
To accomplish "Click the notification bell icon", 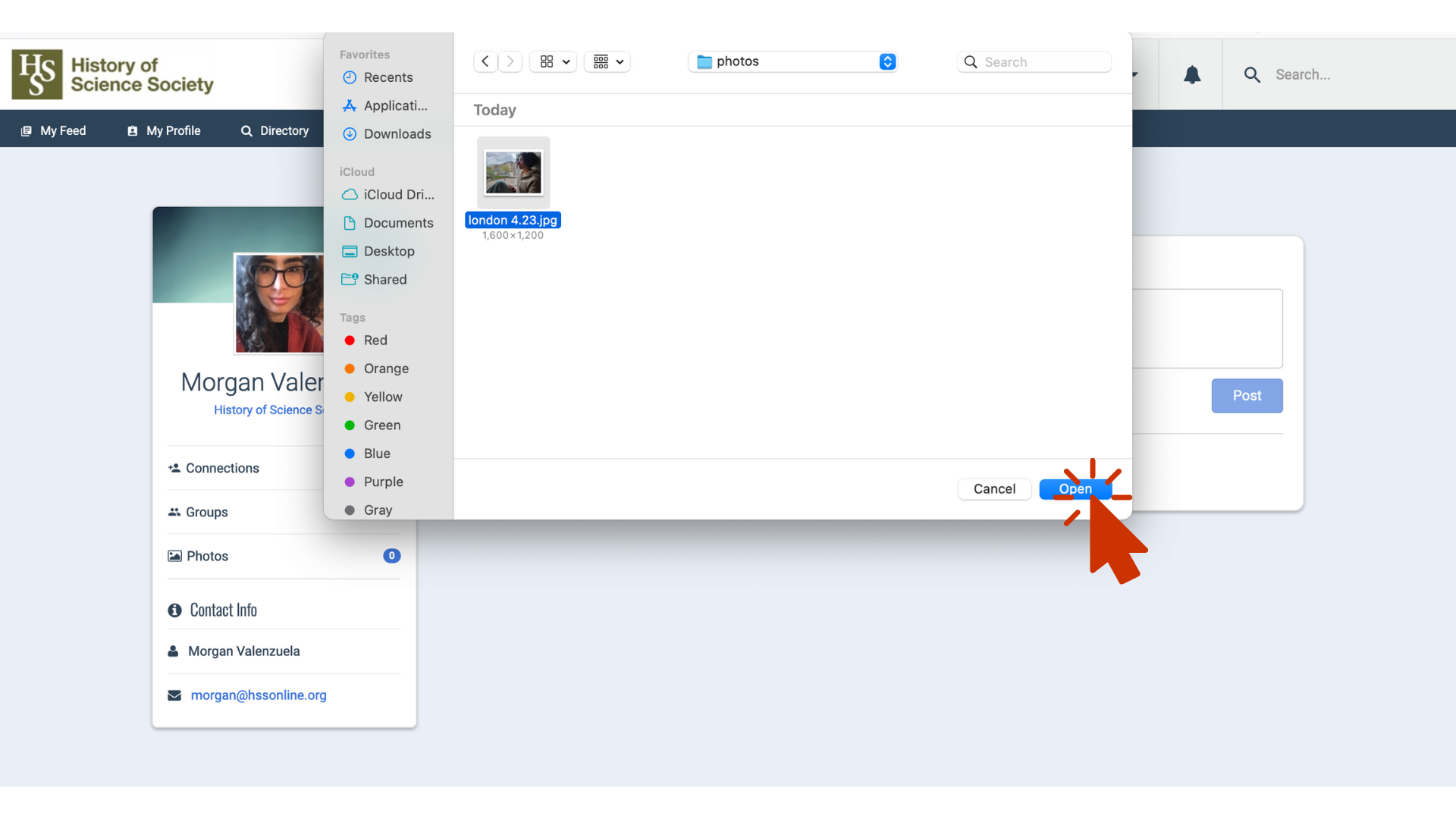I will [1191, 74].
